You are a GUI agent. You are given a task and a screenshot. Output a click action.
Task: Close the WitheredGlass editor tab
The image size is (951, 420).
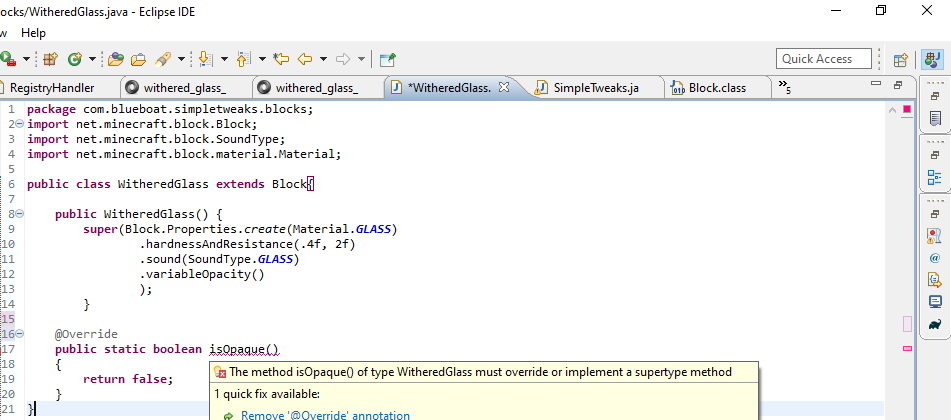point(504,87)
